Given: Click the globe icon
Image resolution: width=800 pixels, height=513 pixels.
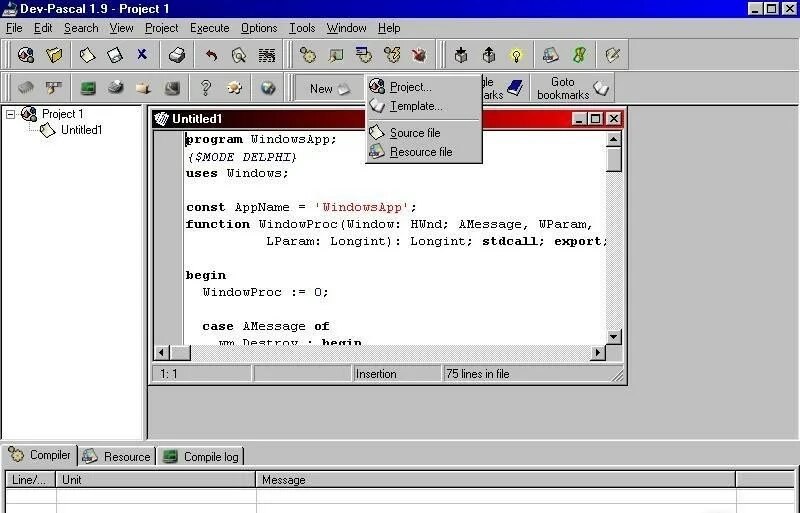Looking at the screenshot, I should click(268, 88).
